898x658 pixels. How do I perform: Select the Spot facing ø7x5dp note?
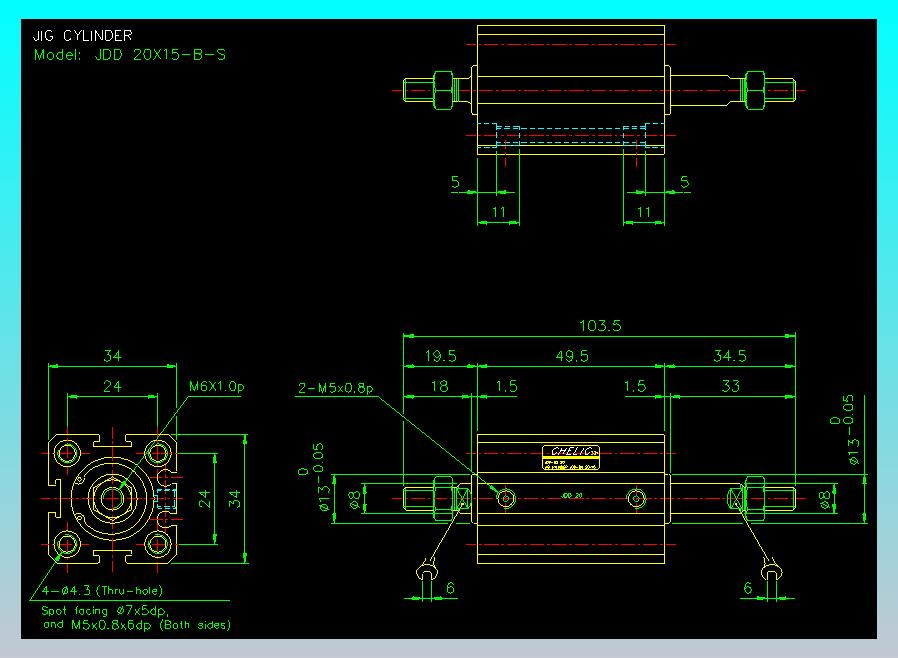[105, 609]
